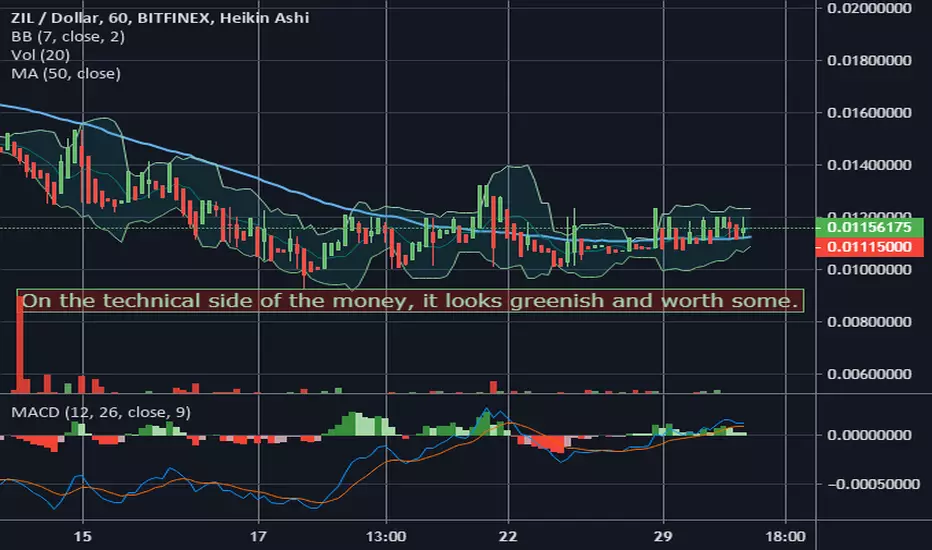Click the 0.01000000 price axis label

pos(869,269)
